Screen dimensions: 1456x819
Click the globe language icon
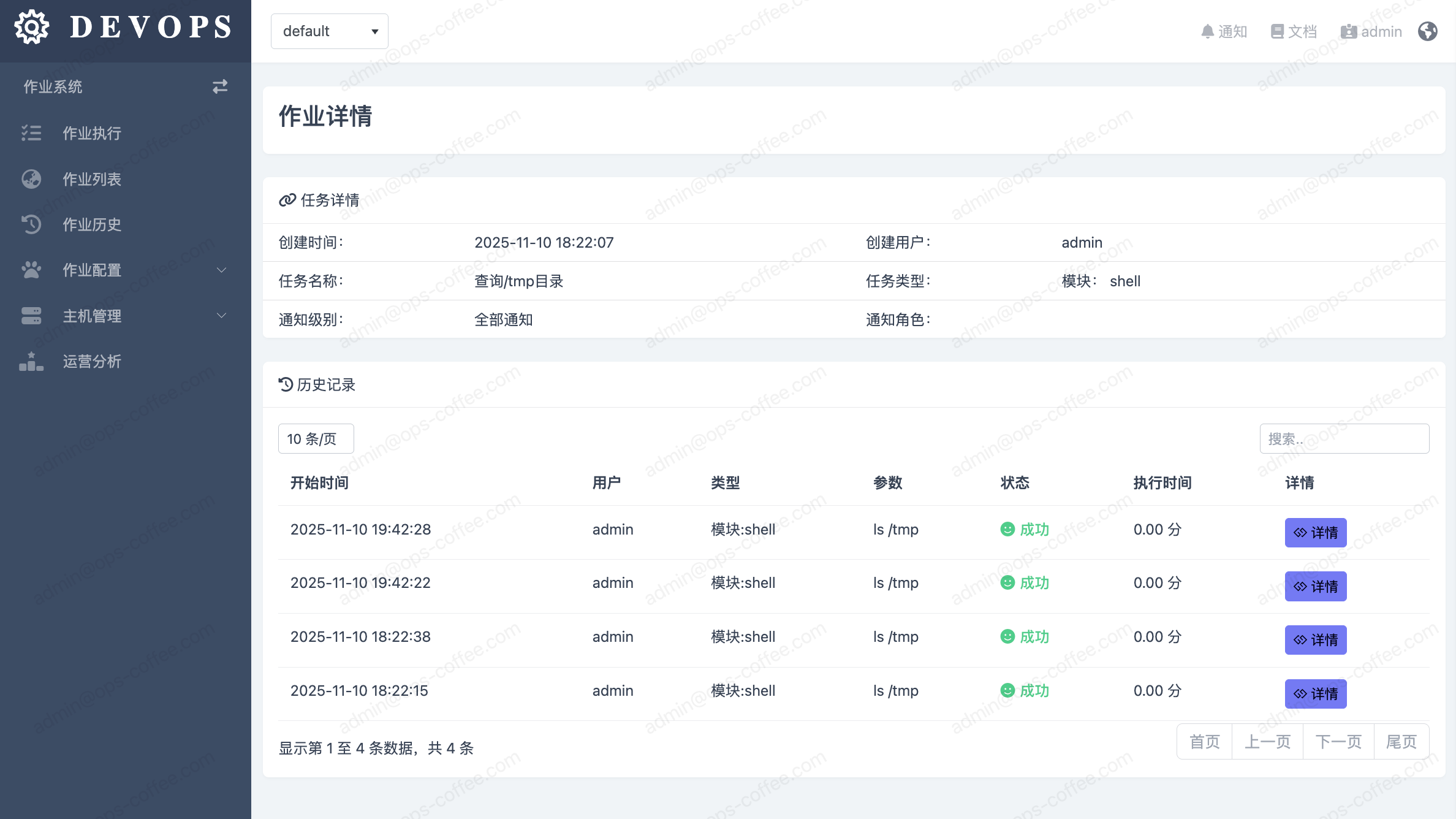point(1428,31)
